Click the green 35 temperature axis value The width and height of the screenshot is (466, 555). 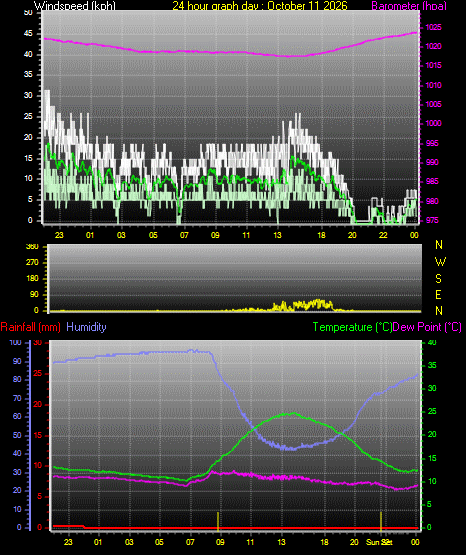pos(432,366)
